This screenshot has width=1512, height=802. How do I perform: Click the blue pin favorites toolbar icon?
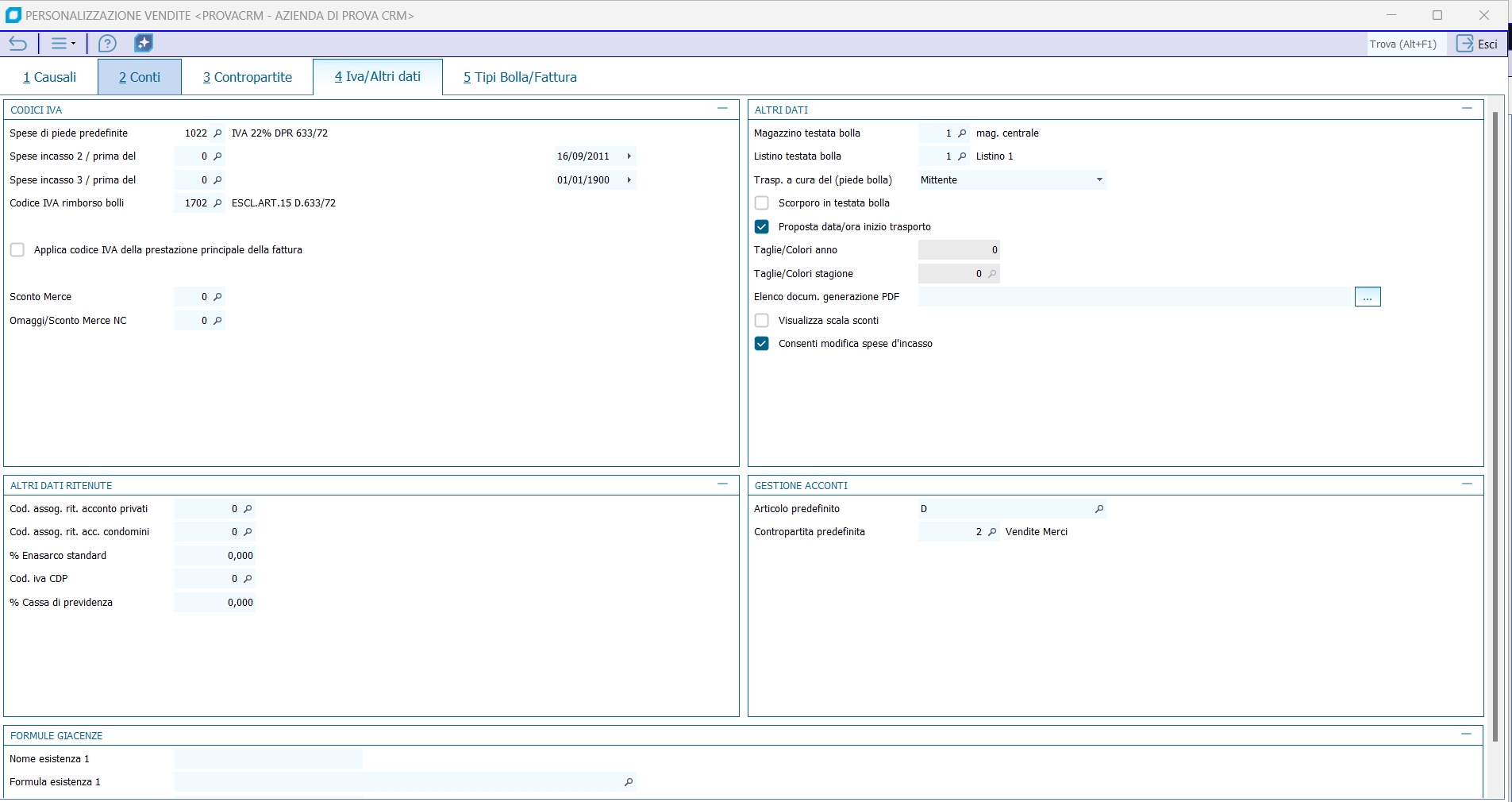tap(144, 44)
